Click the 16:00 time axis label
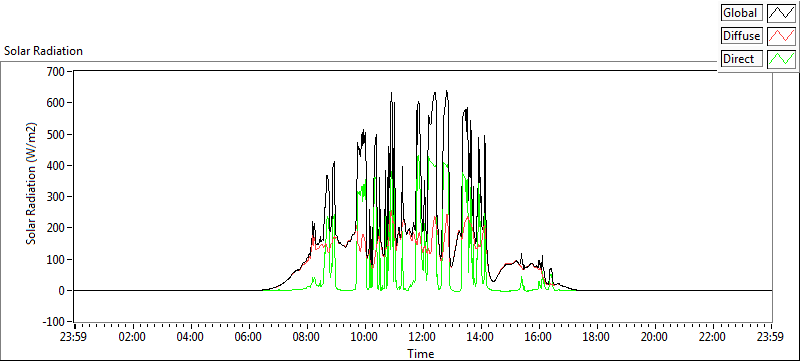800x361 pixels. pos(539,337)
